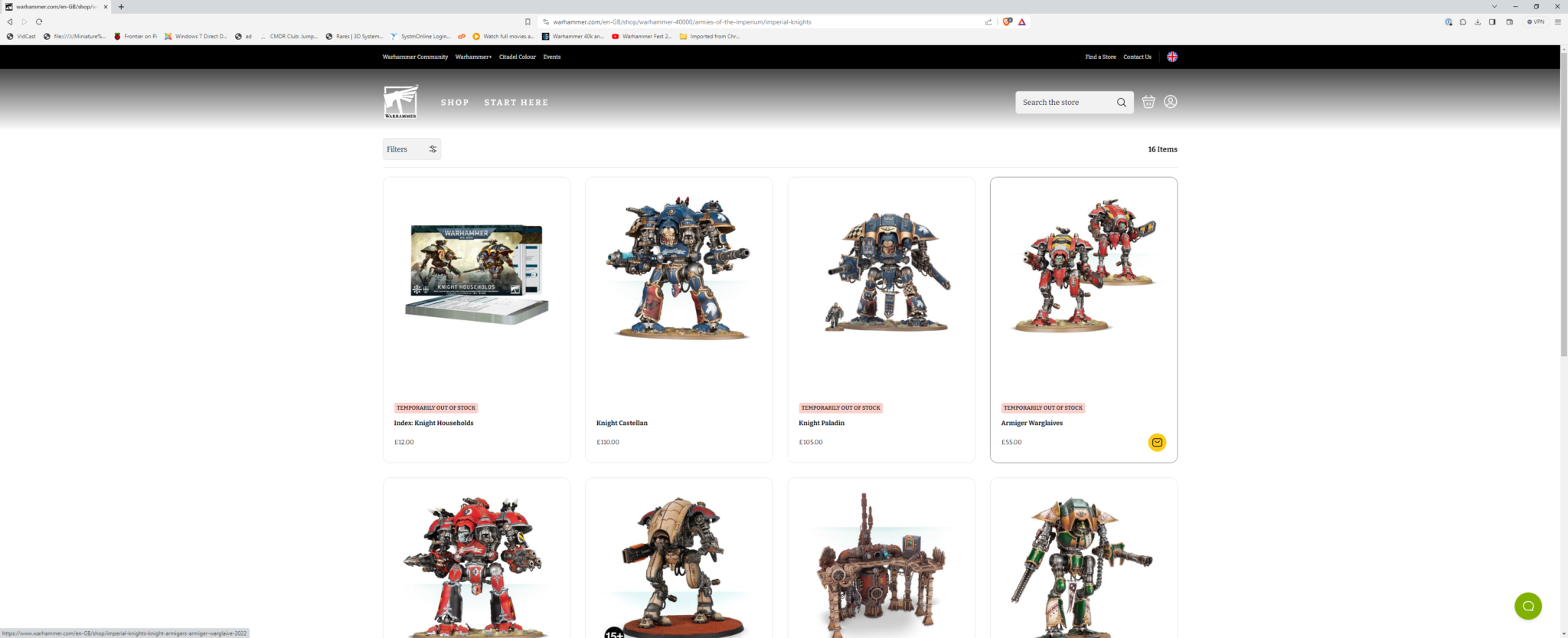Open the UK flag region selector
The height and width of the screenshot is (638, 1568).
pyautogui.click(x=1172, y=57)
